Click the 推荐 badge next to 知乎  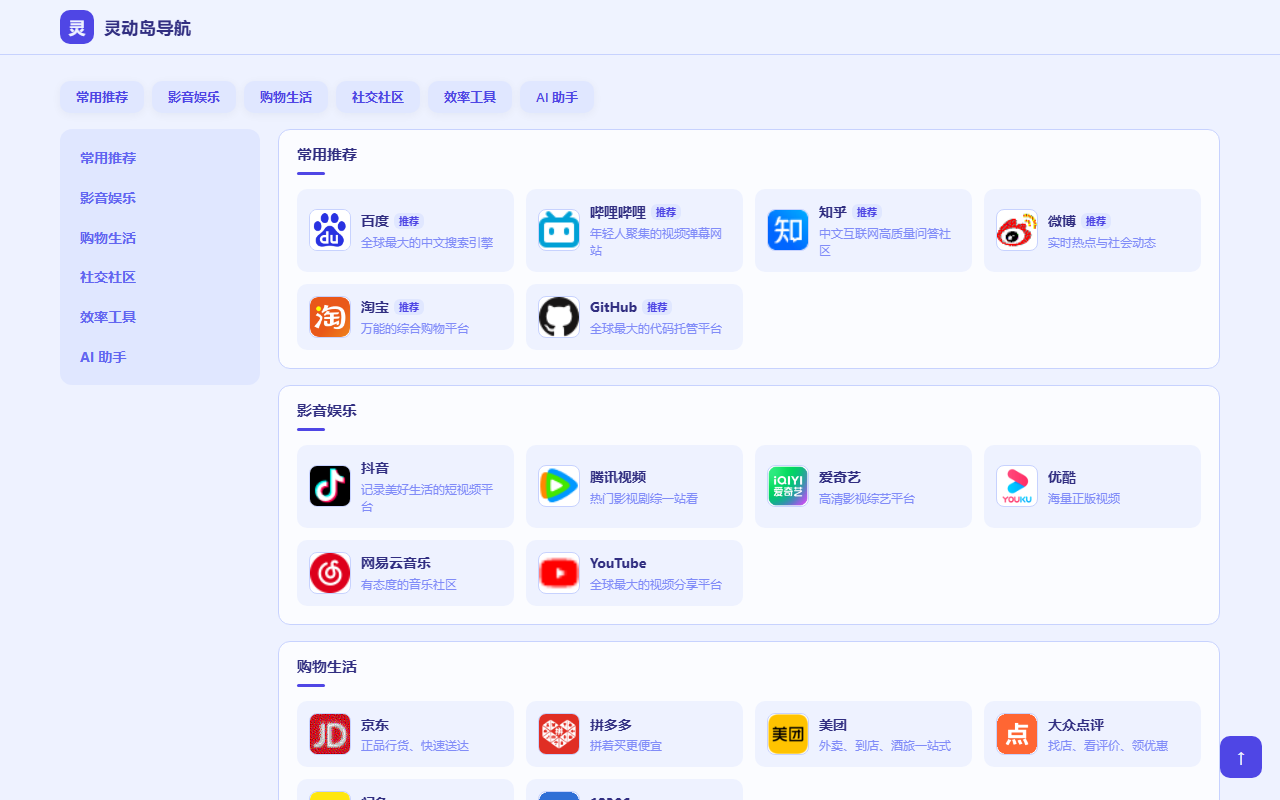point(867,212)
